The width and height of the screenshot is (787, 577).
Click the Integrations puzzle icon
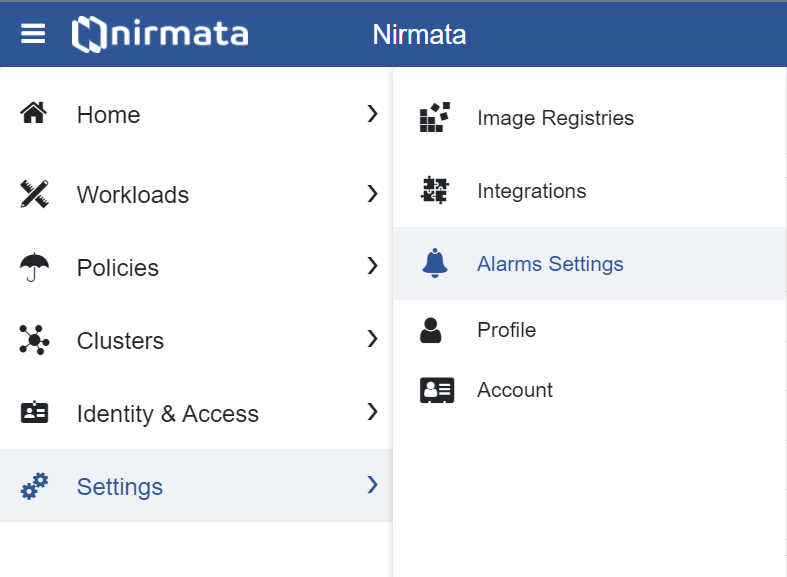[435, 191]
